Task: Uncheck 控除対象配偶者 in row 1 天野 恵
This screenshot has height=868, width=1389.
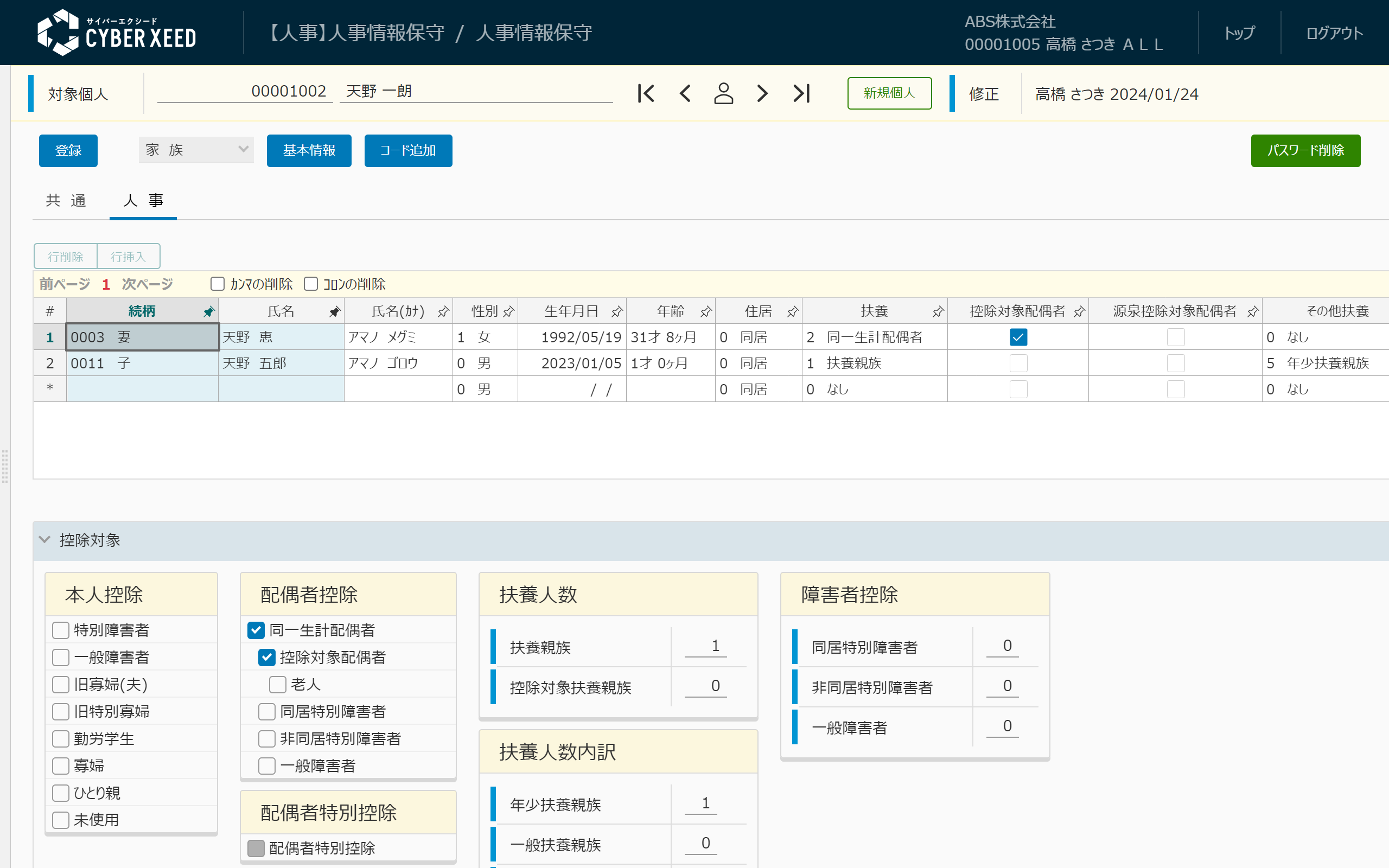Action: [x=1018, y=337]
